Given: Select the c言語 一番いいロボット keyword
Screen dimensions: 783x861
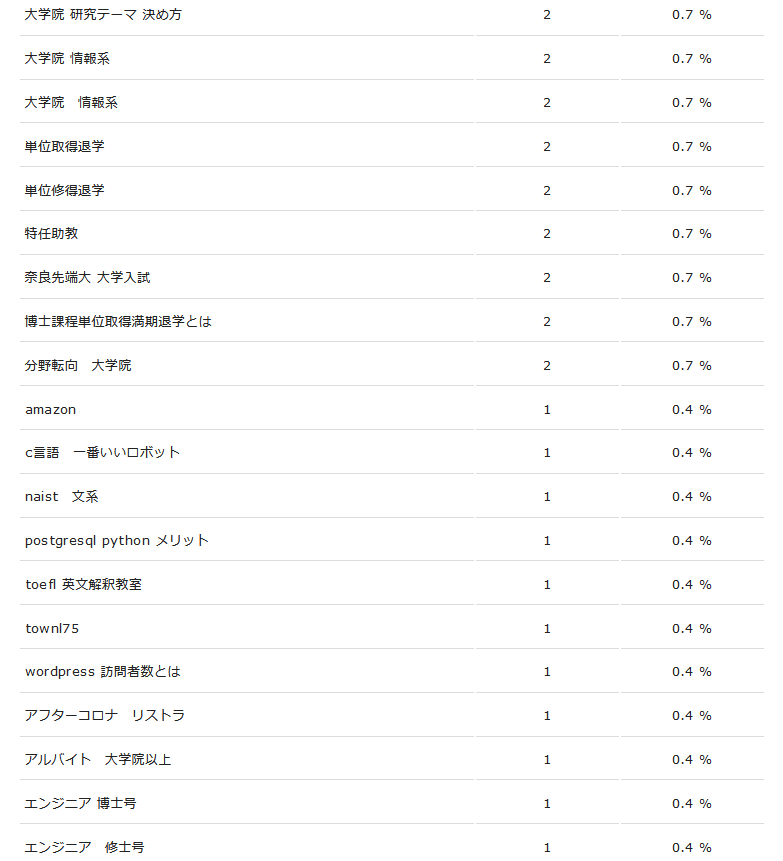Looking at the screenshot, I should click(102, 453).
